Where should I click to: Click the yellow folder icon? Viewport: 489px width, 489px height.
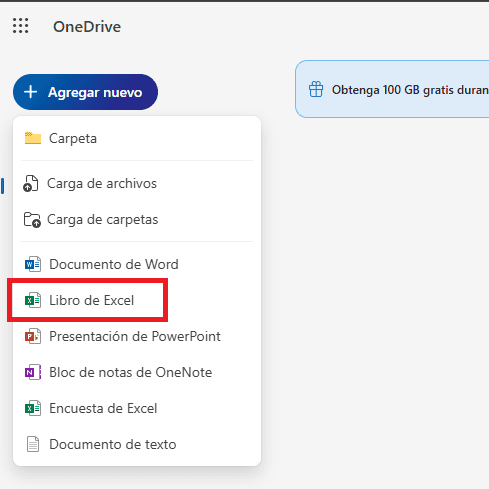tap(33, 138)
